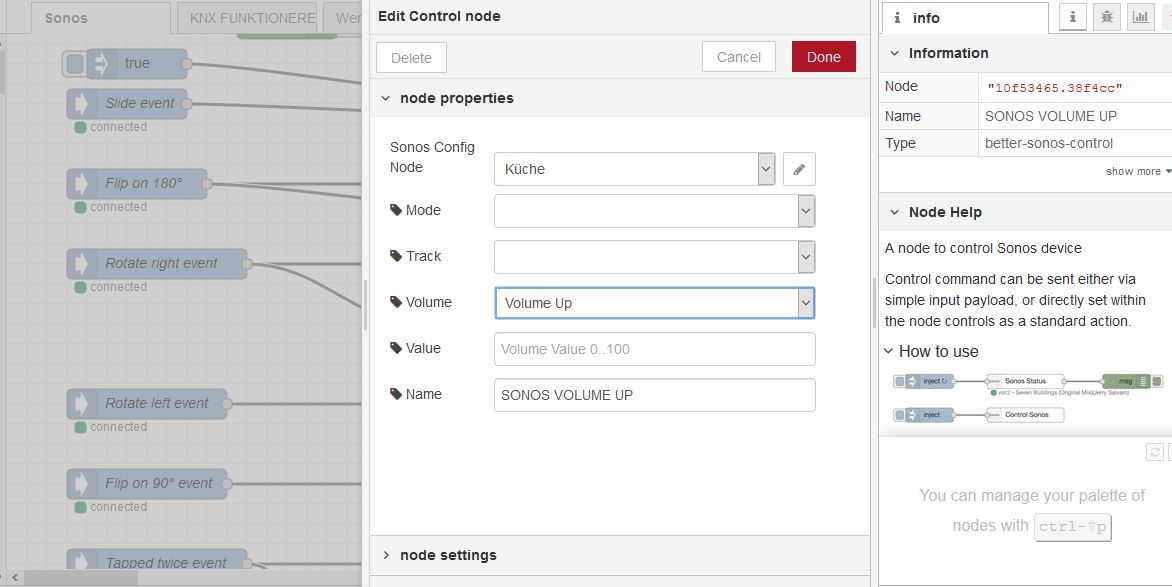Open the Track dropdown
The image size is (1172, 587).
coord(654,257)
